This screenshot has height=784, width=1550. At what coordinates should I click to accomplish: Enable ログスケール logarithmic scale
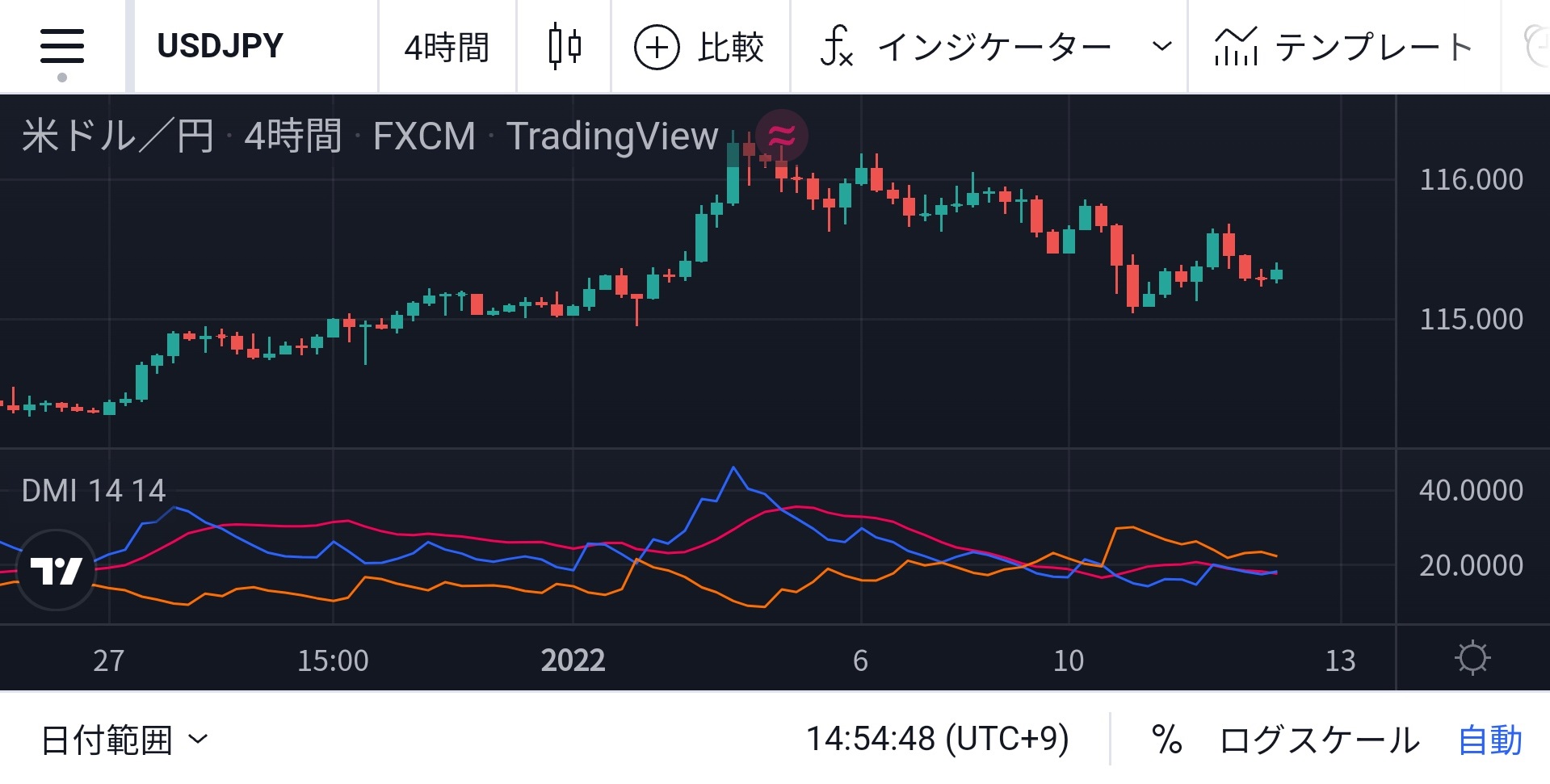1318,736
